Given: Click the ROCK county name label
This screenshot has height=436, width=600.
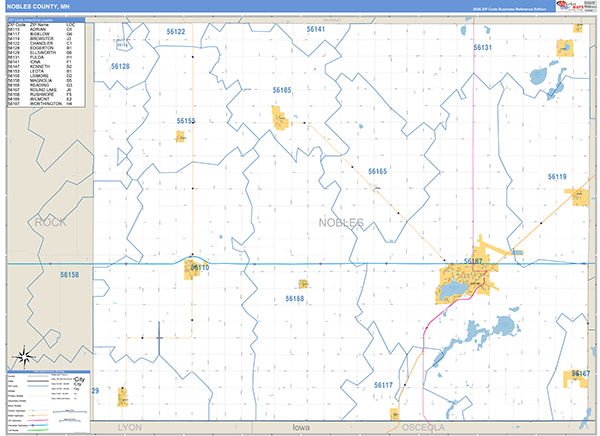Looking at the screenshot, I should (x=51, y=222).
